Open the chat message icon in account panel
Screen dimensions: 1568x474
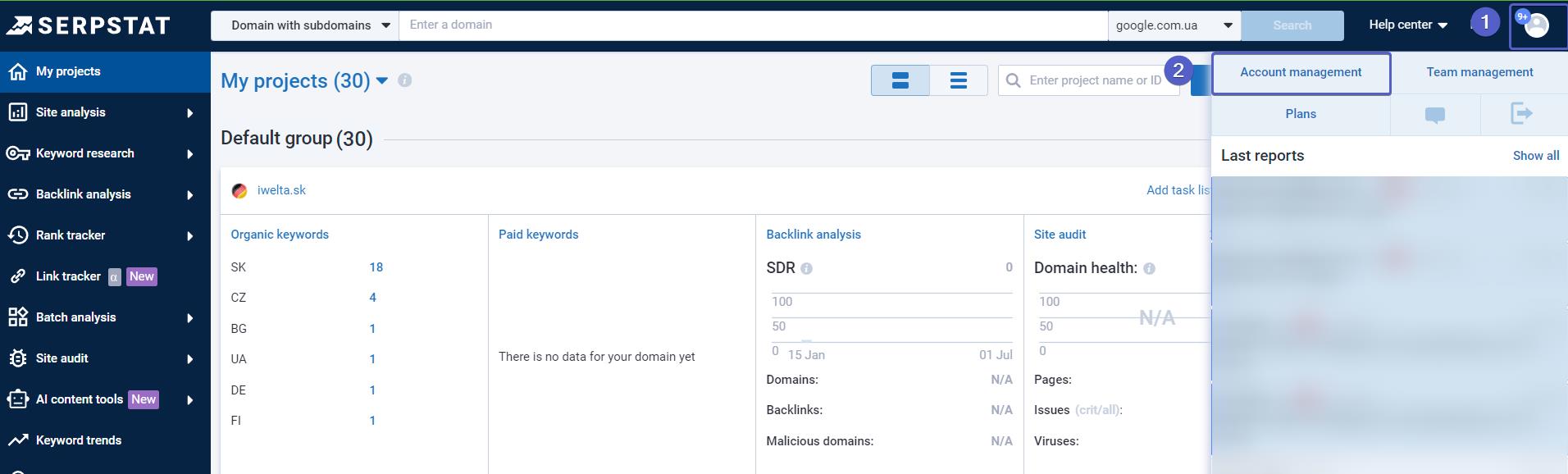[1435, 114]
